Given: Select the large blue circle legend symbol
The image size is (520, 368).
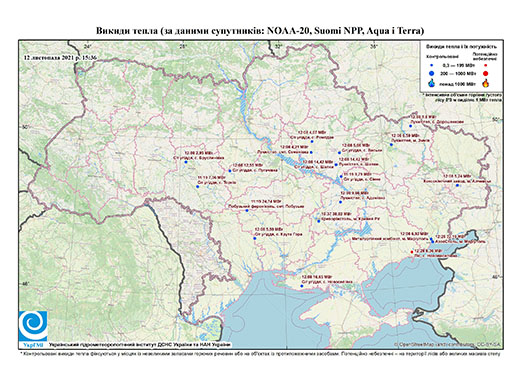Looking at the screenshot, I should [432, 73].
